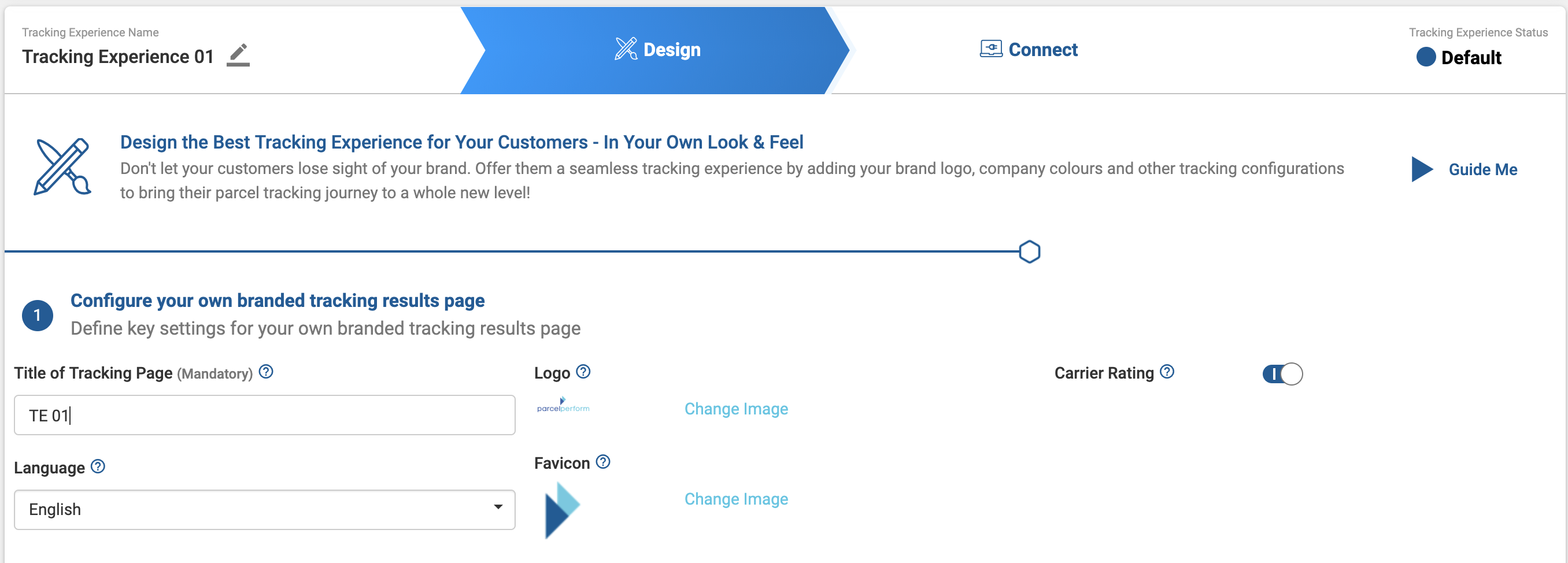
Task: Click help icon beside Carrier Rating
Action: click(x=1166, y=371)
